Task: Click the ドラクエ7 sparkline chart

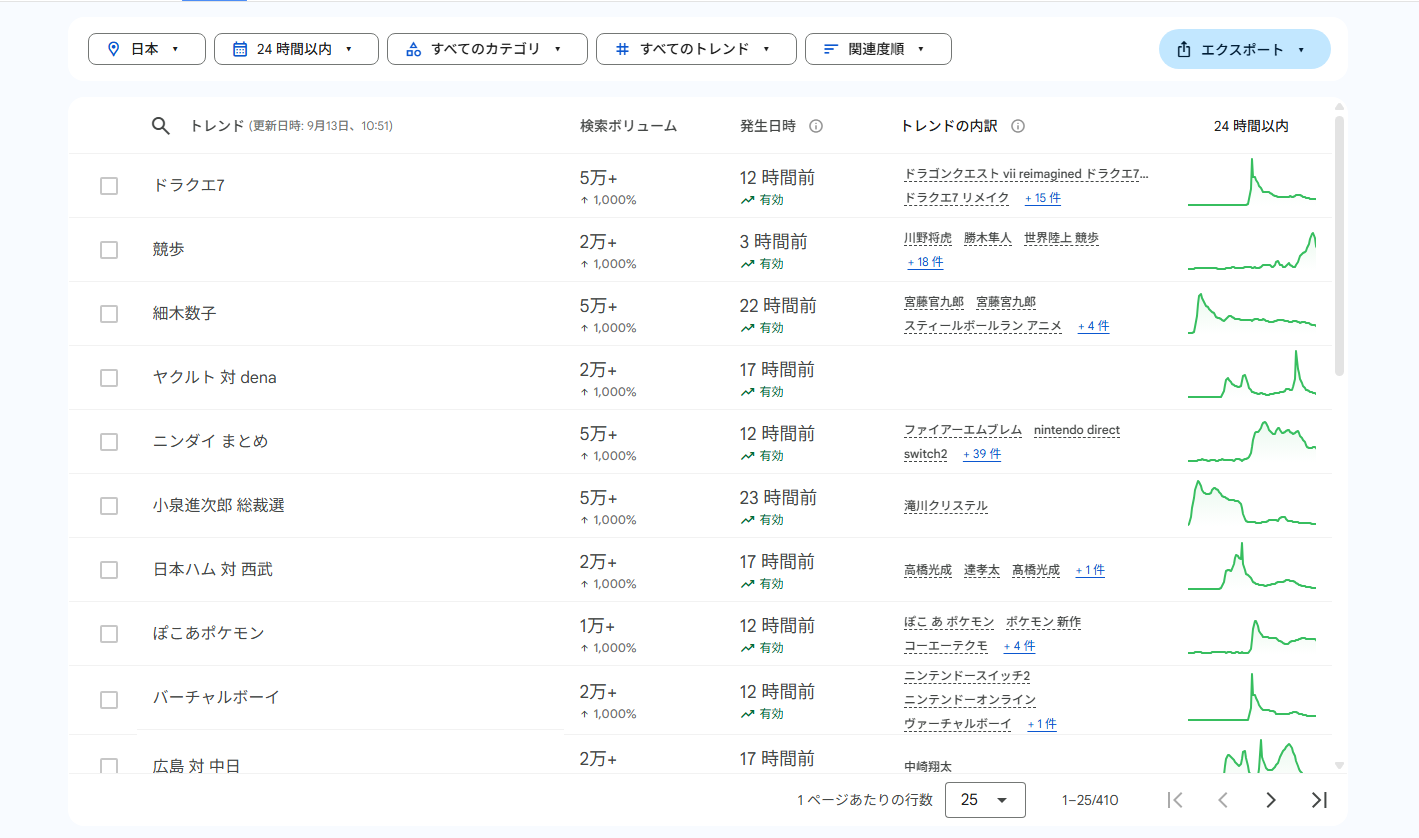Action: pyautogui.click(x=1252, y=182)
